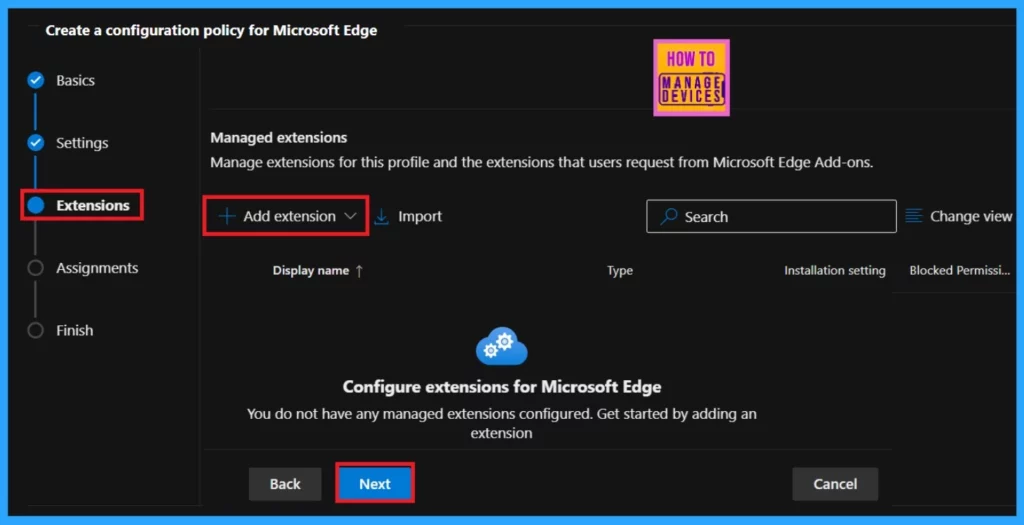The width and height of the screenshot is (1024, 525).
Task: Click the 'Create a configuration policy for Microsoft Edge' title
Action: tap(211, 31)
